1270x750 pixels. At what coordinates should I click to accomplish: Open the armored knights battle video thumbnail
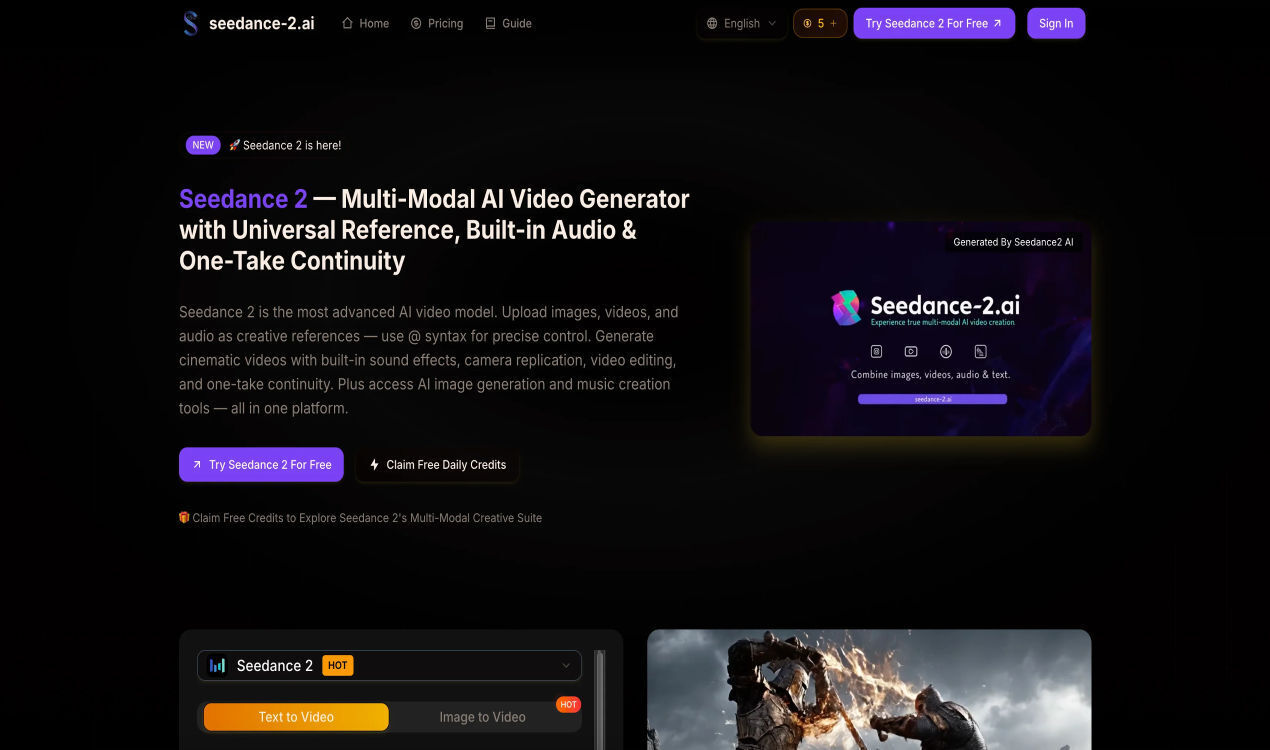868,690
